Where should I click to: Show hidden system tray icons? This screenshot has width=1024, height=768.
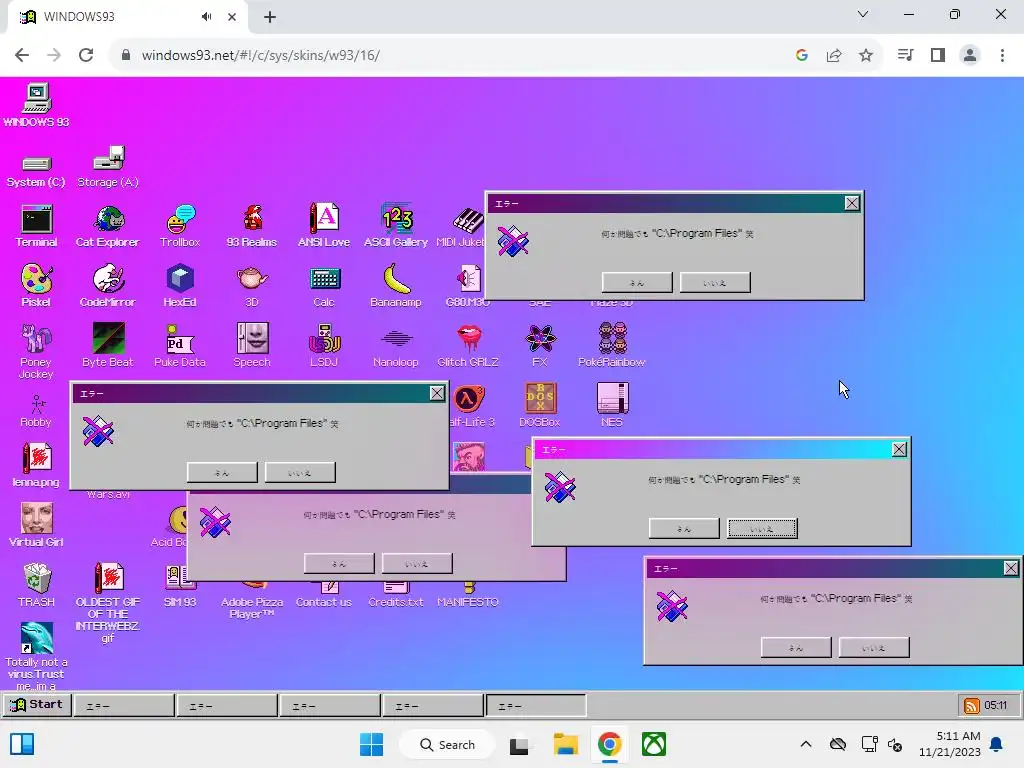pos(806,744)
